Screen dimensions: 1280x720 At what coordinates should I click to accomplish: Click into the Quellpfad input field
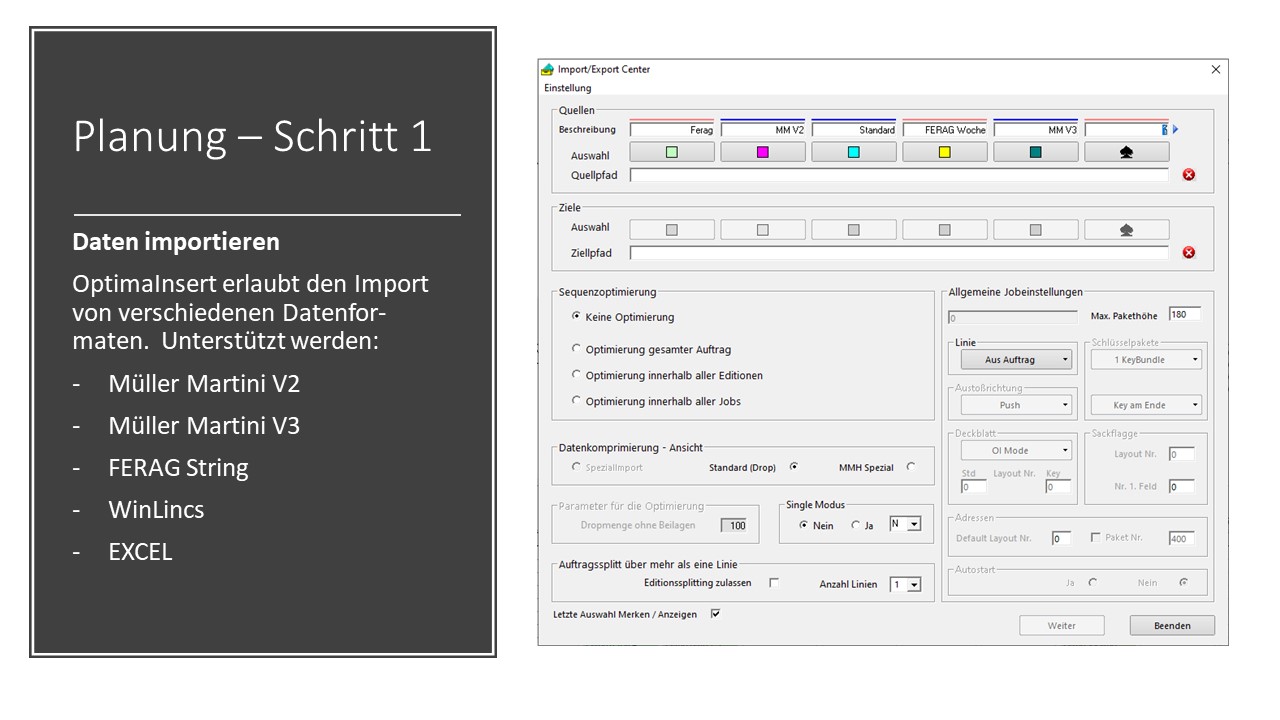[899, 175]
